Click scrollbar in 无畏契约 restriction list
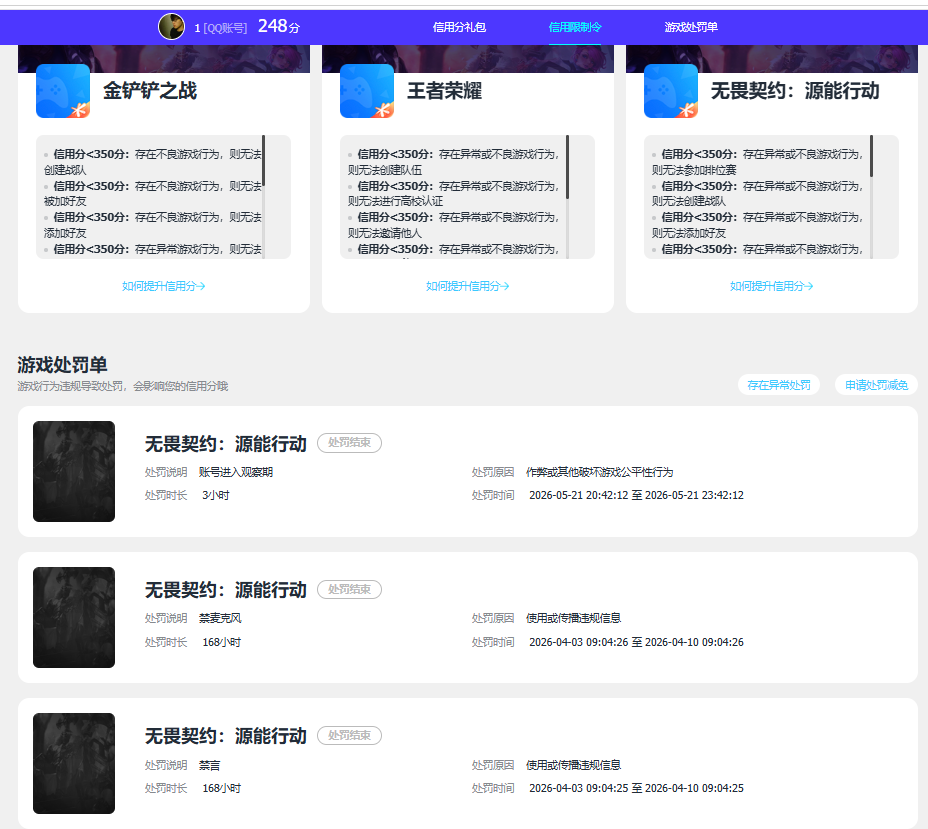Viewport: 928px width, 829px height. pos(871,156)
